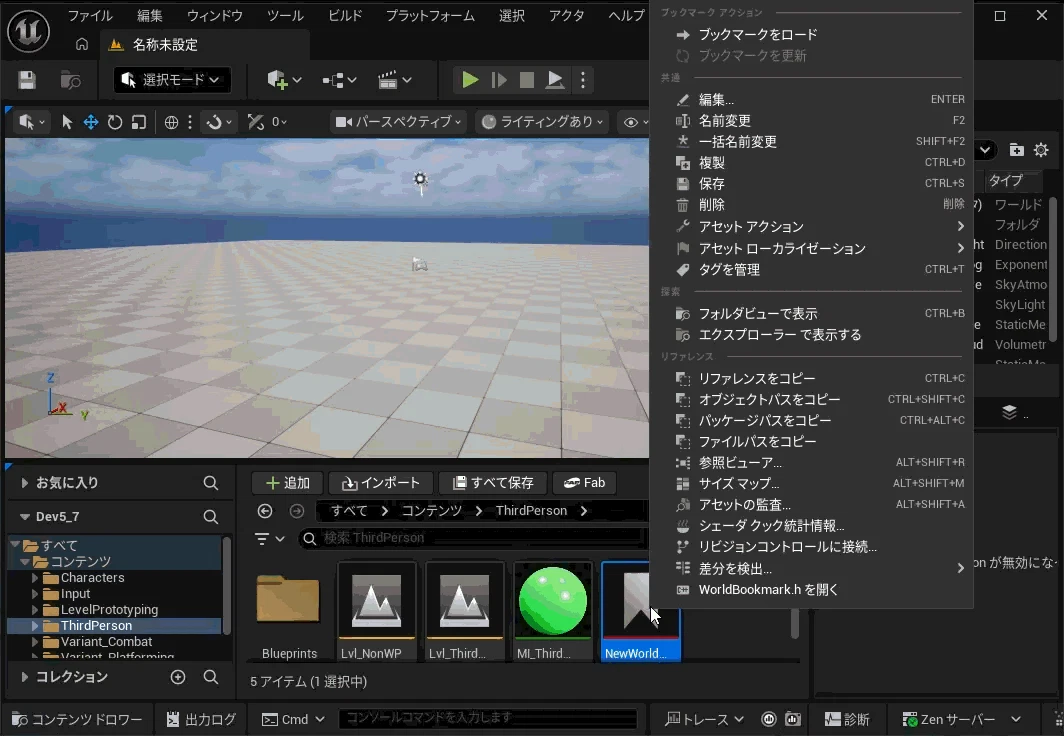Open the ファイル menu
This screenshot has height=736, width=1064.
90,16
